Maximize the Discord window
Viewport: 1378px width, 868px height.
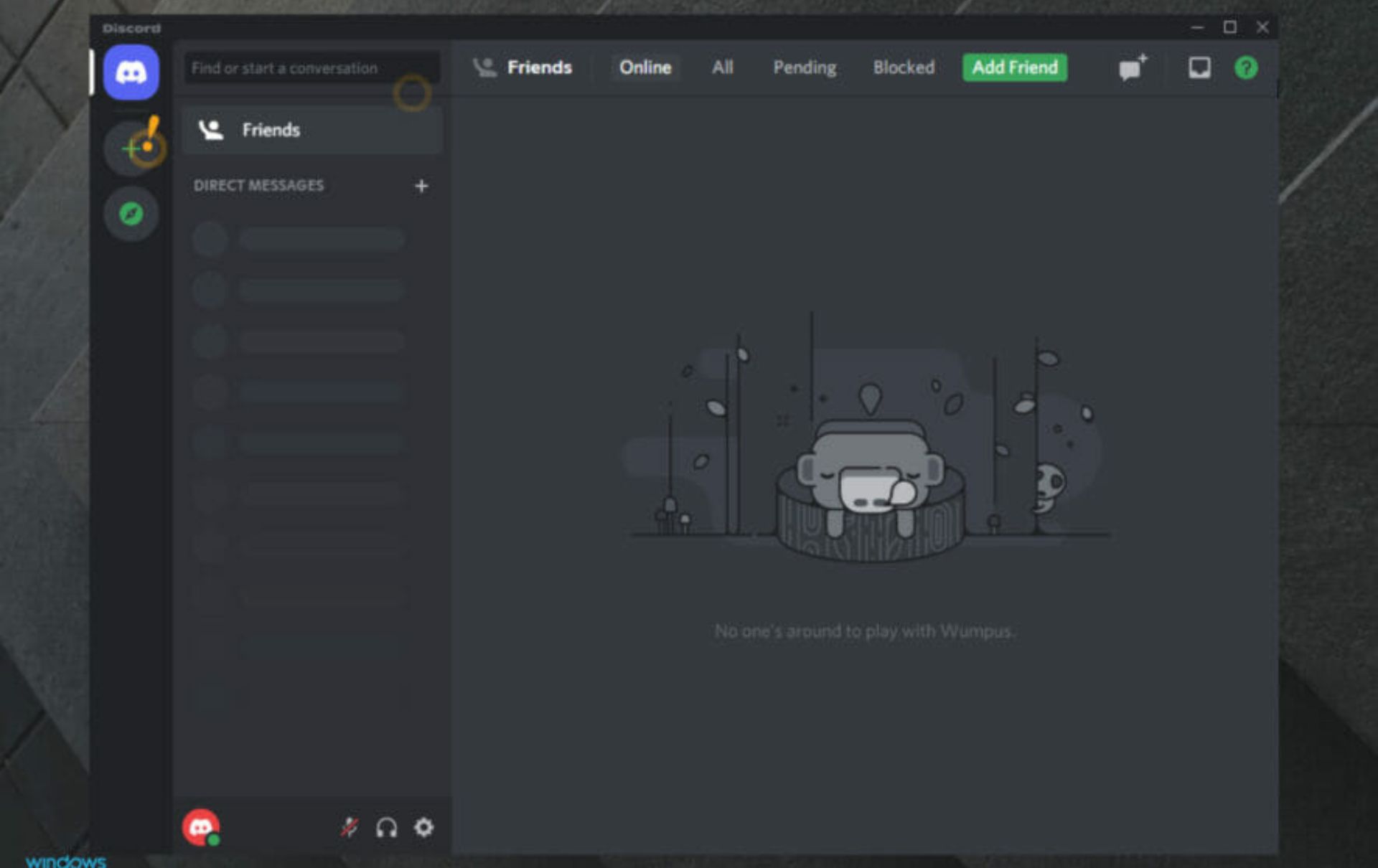(x=1229, y=27)
